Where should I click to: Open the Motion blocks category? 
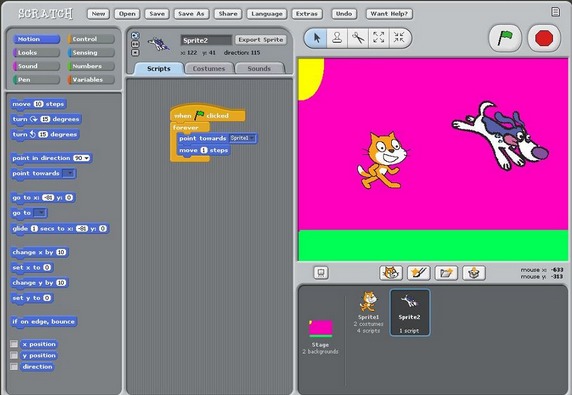coord(36,39)
